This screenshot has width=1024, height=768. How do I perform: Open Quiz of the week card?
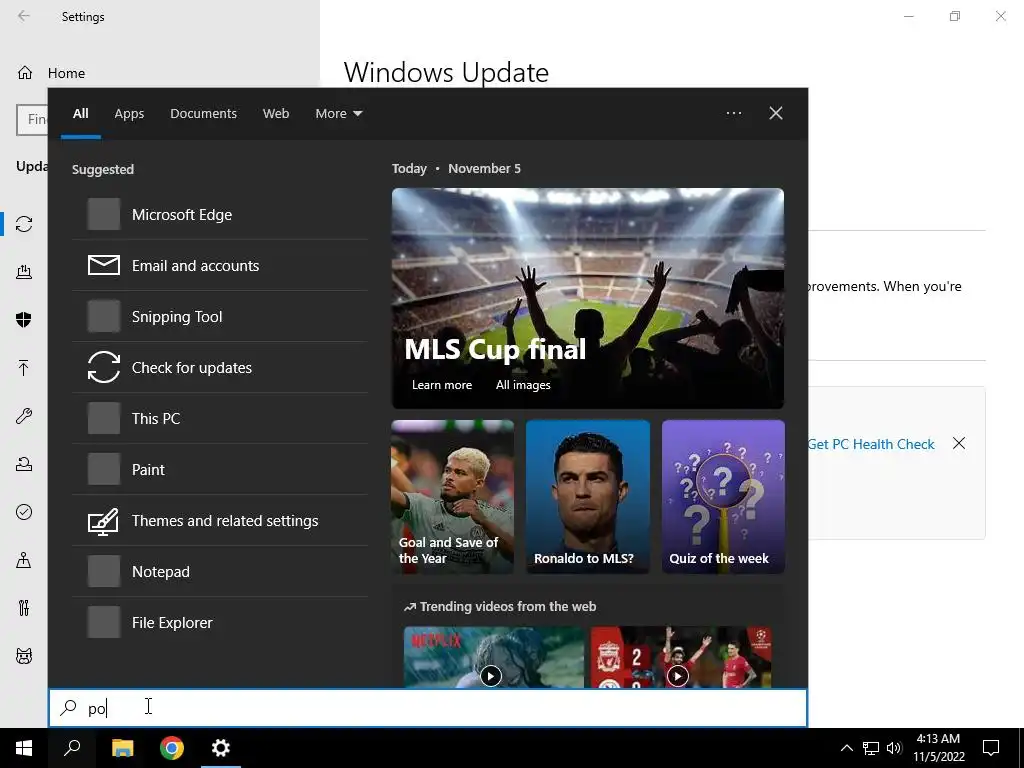(723, 497)
